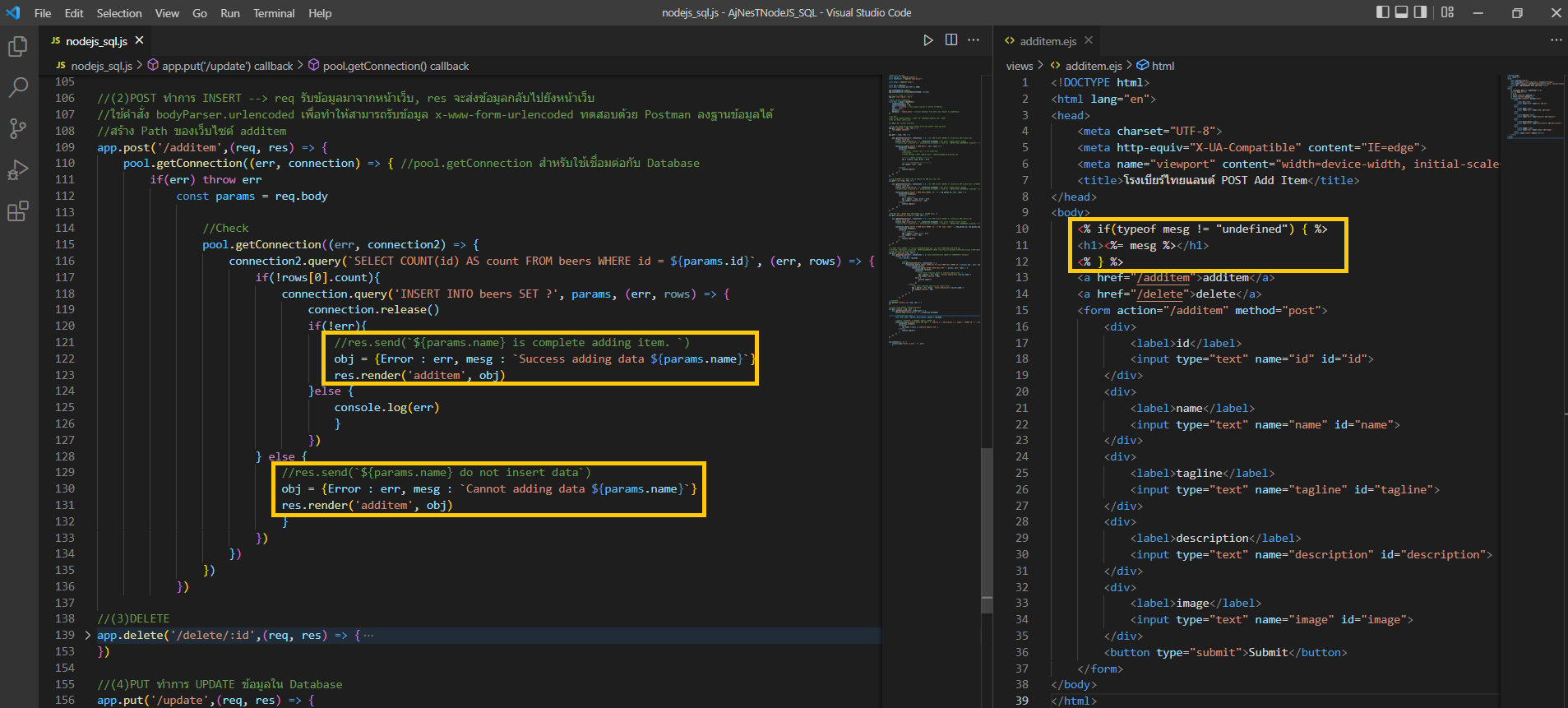
Task: Open the Terminal menu
Action: pyautogui.click(x=273, y=13)
